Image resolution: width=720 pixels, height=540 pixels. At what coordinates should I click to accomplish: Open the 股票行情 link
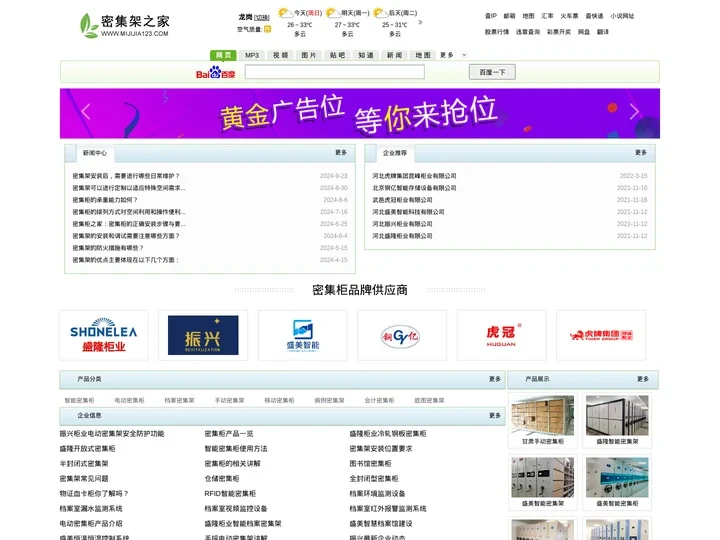[x=497, y=32]
